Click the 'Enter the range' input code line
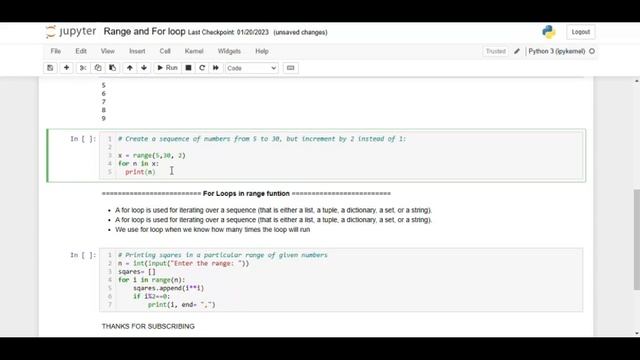The height and width of the screenshot is (360, 640). point(183,263)
